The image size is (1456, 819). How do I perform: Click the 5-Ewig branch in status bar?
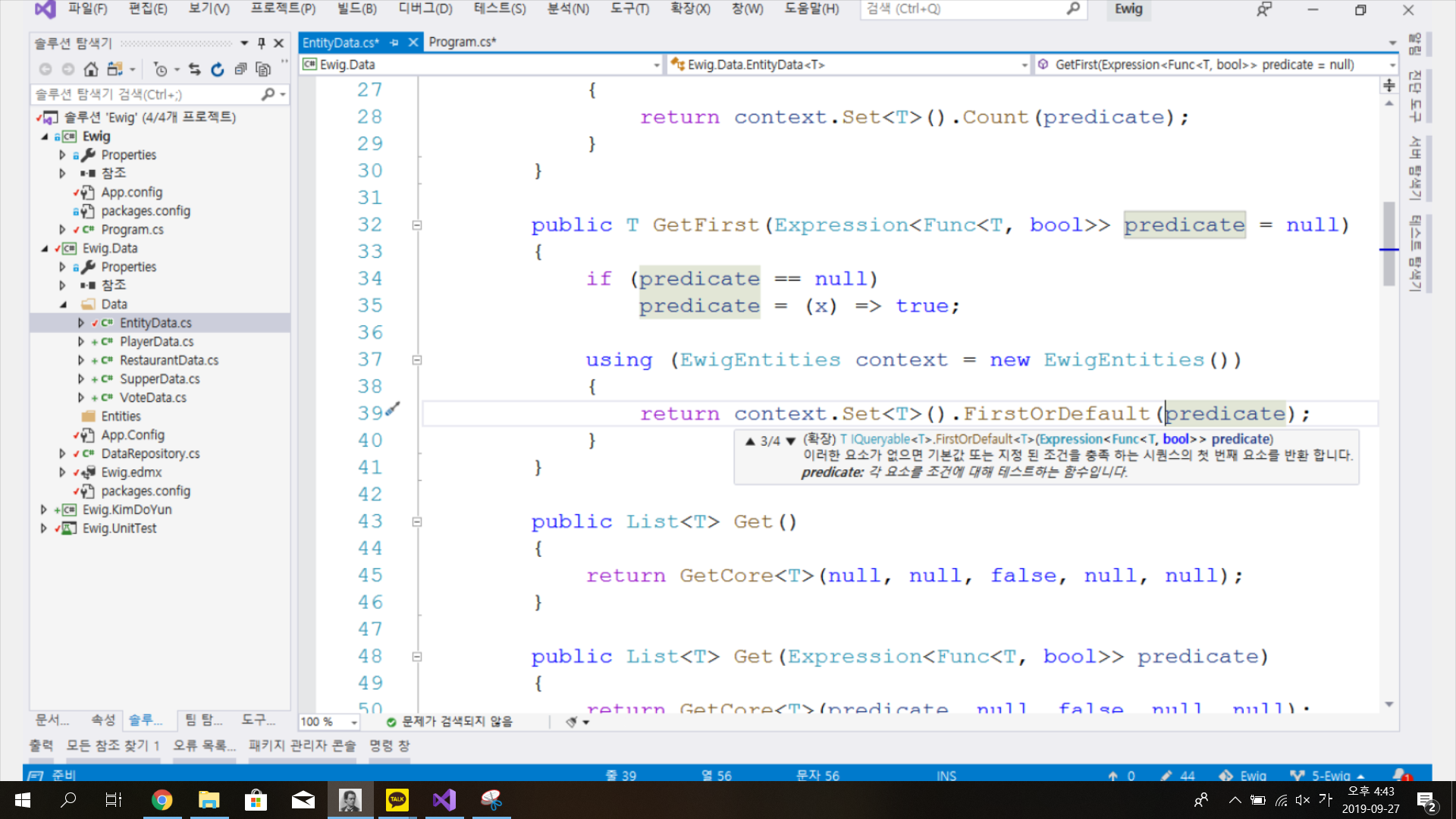(1329, 775)
